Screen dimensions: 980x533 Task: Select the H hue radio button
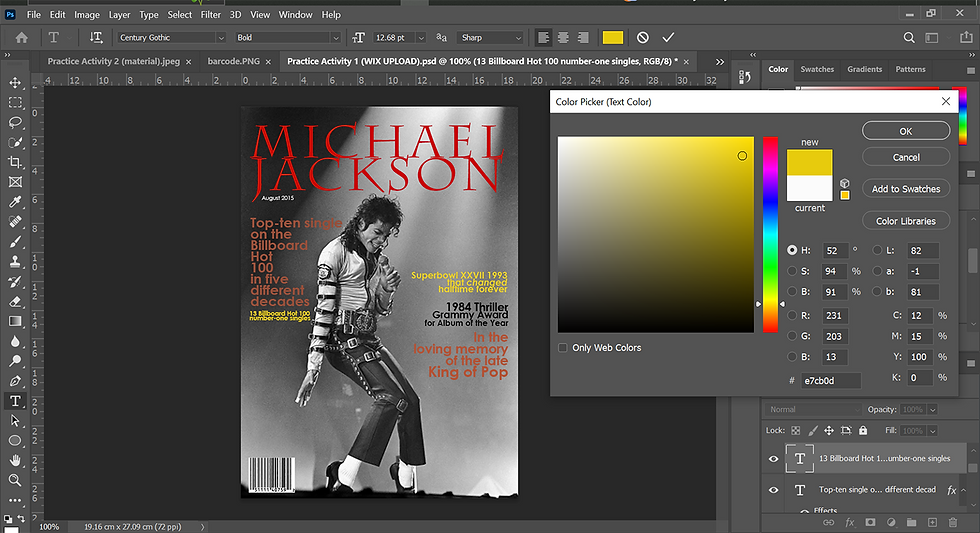point(792,250)
